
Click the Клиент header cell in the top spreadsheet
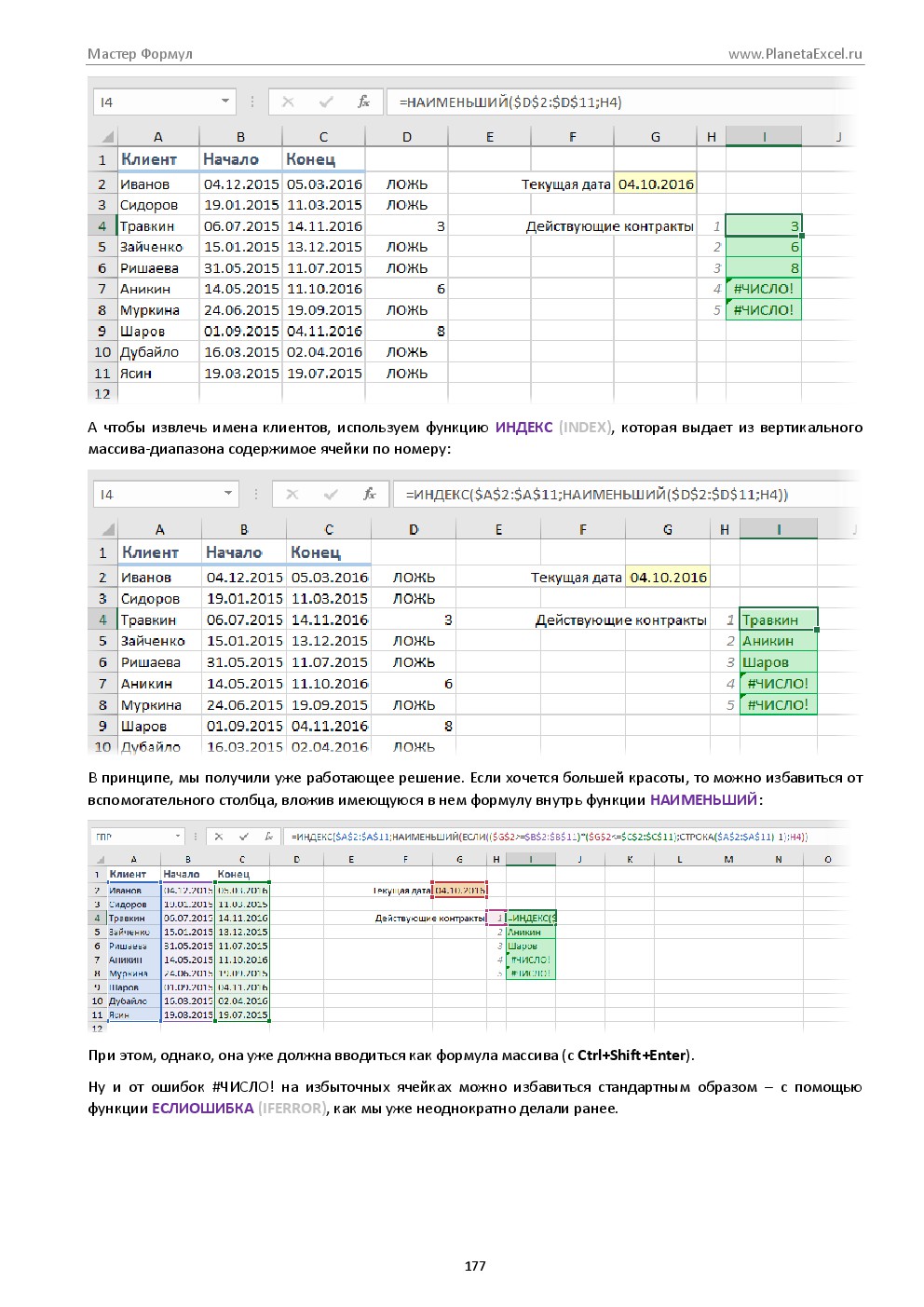click(x=158, y=159)
